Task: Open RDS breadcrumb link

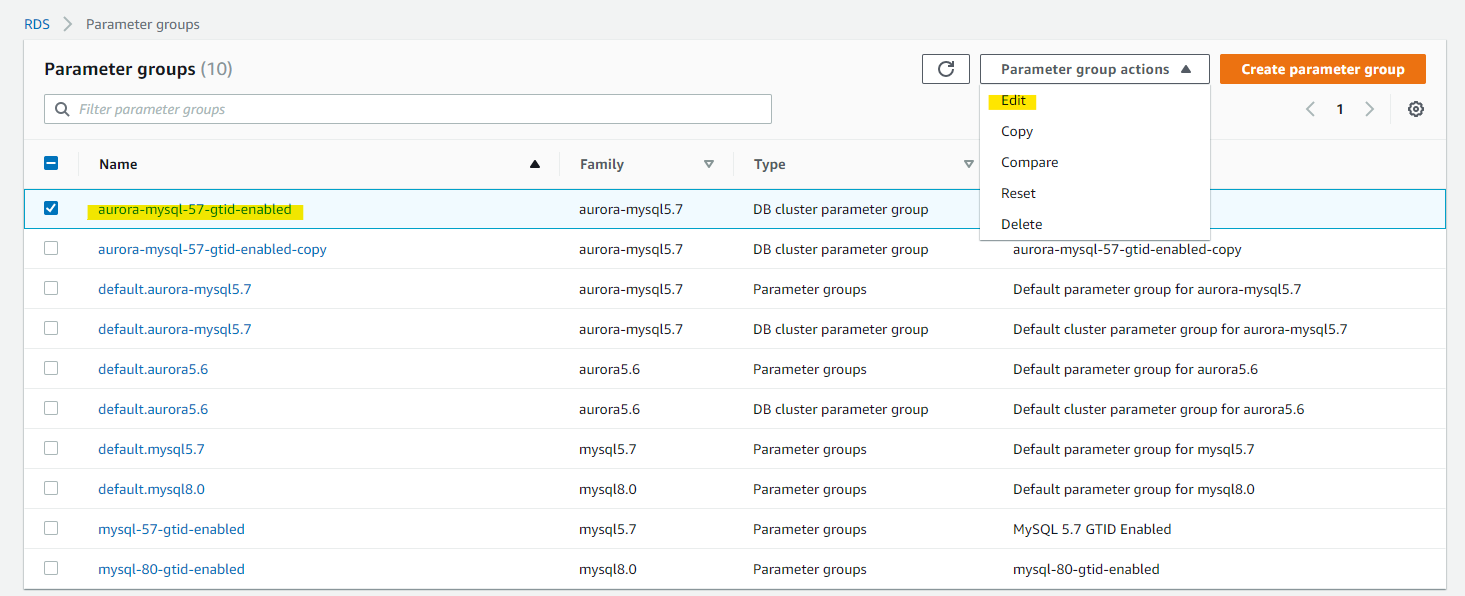Action: pos(37,24)
